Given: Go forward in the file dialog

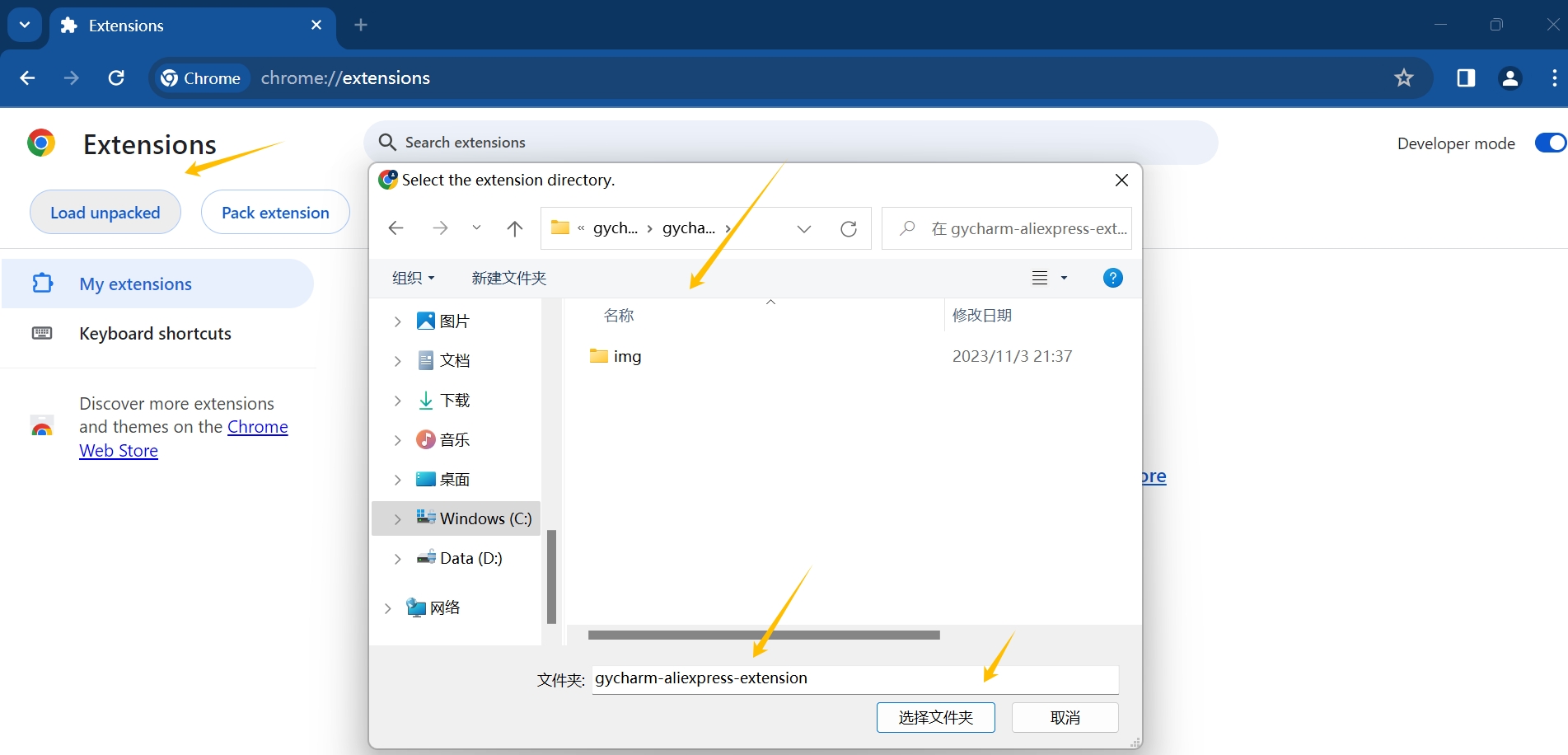Looking at the screenshot, I should click(440, 228).
